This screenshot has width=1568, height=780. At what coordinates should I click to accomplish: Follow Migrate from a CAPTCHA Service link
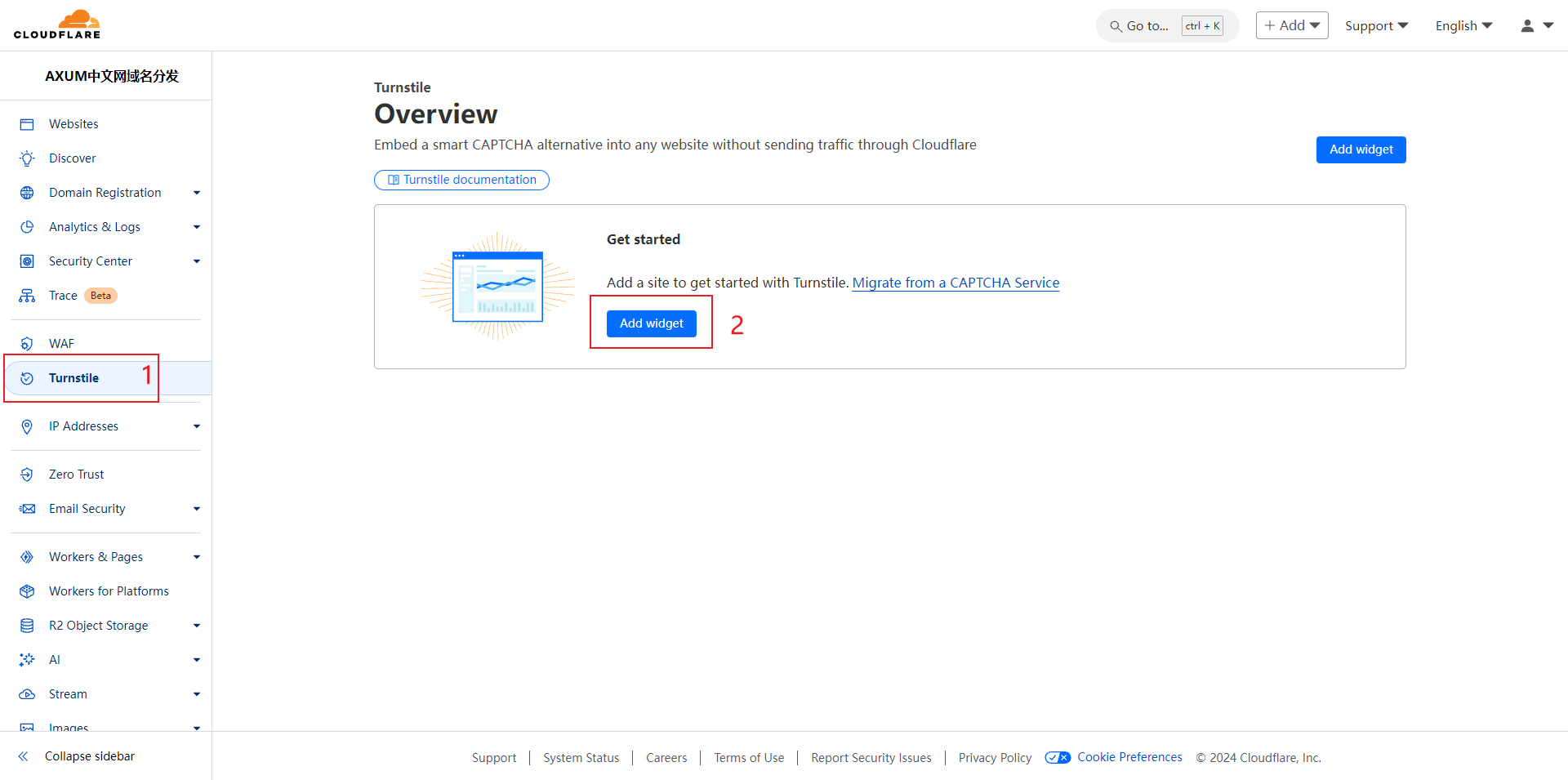pyautogui.click(x=955, y=283)
